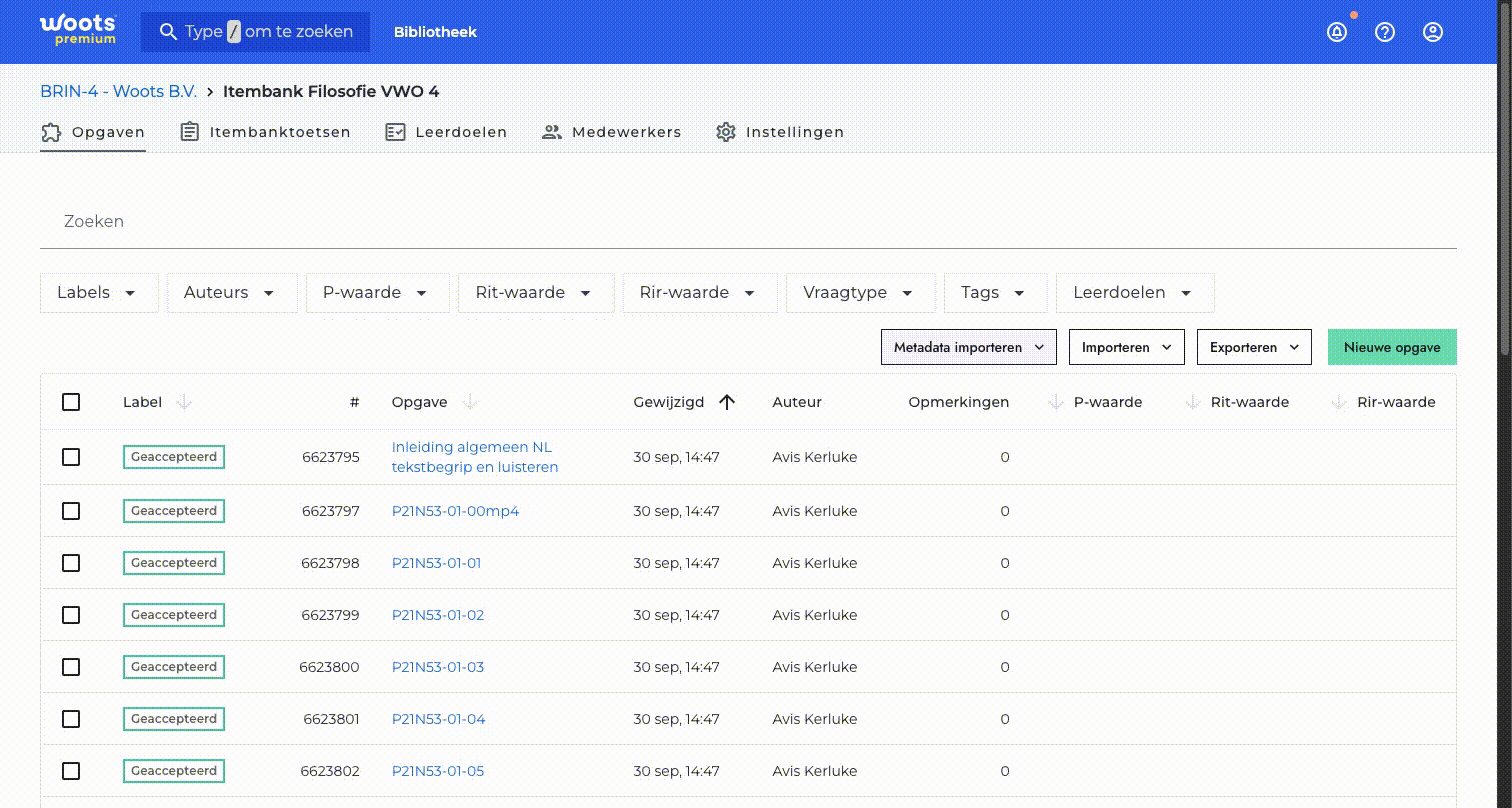Open the user account profile icon
The height and width of the screenshot is (808, 1512).
click(1433, 32)
